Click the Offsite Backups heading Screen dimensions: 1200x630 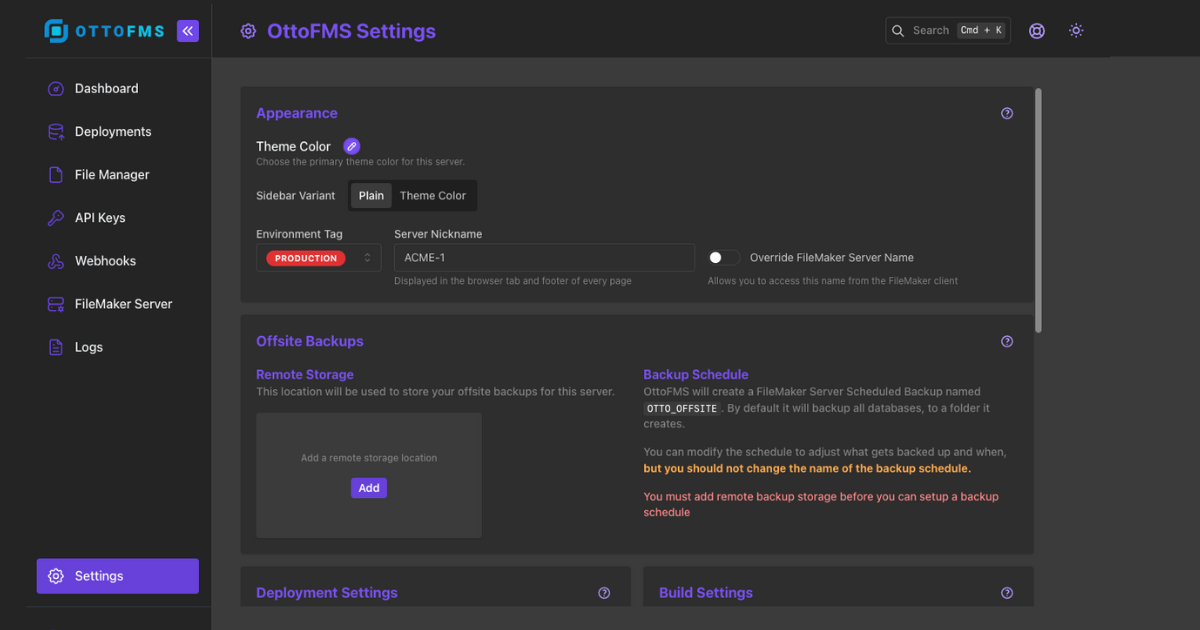tap(310, 341)
